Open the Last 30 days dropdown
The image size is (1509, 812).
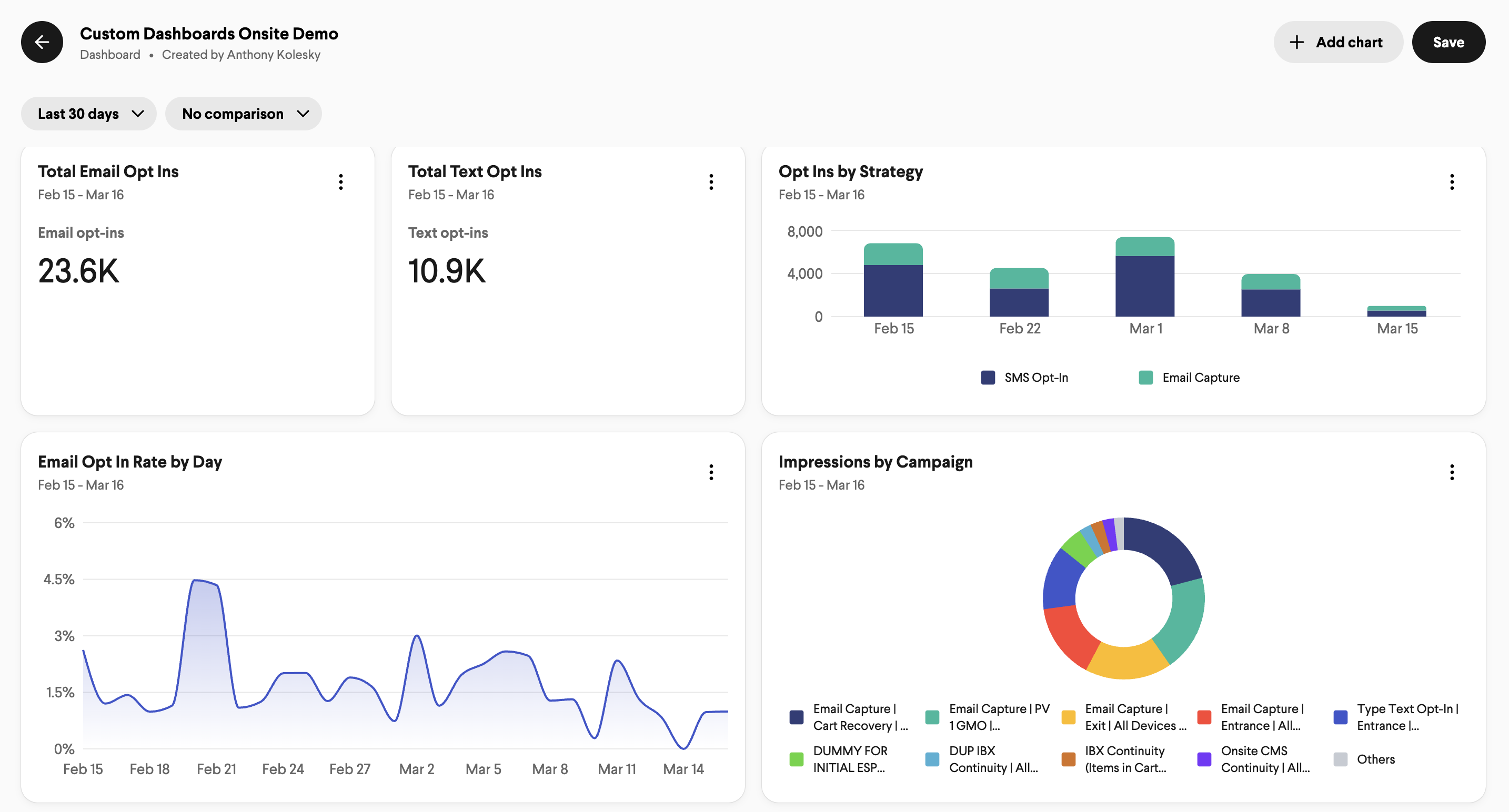click(89, 114)
